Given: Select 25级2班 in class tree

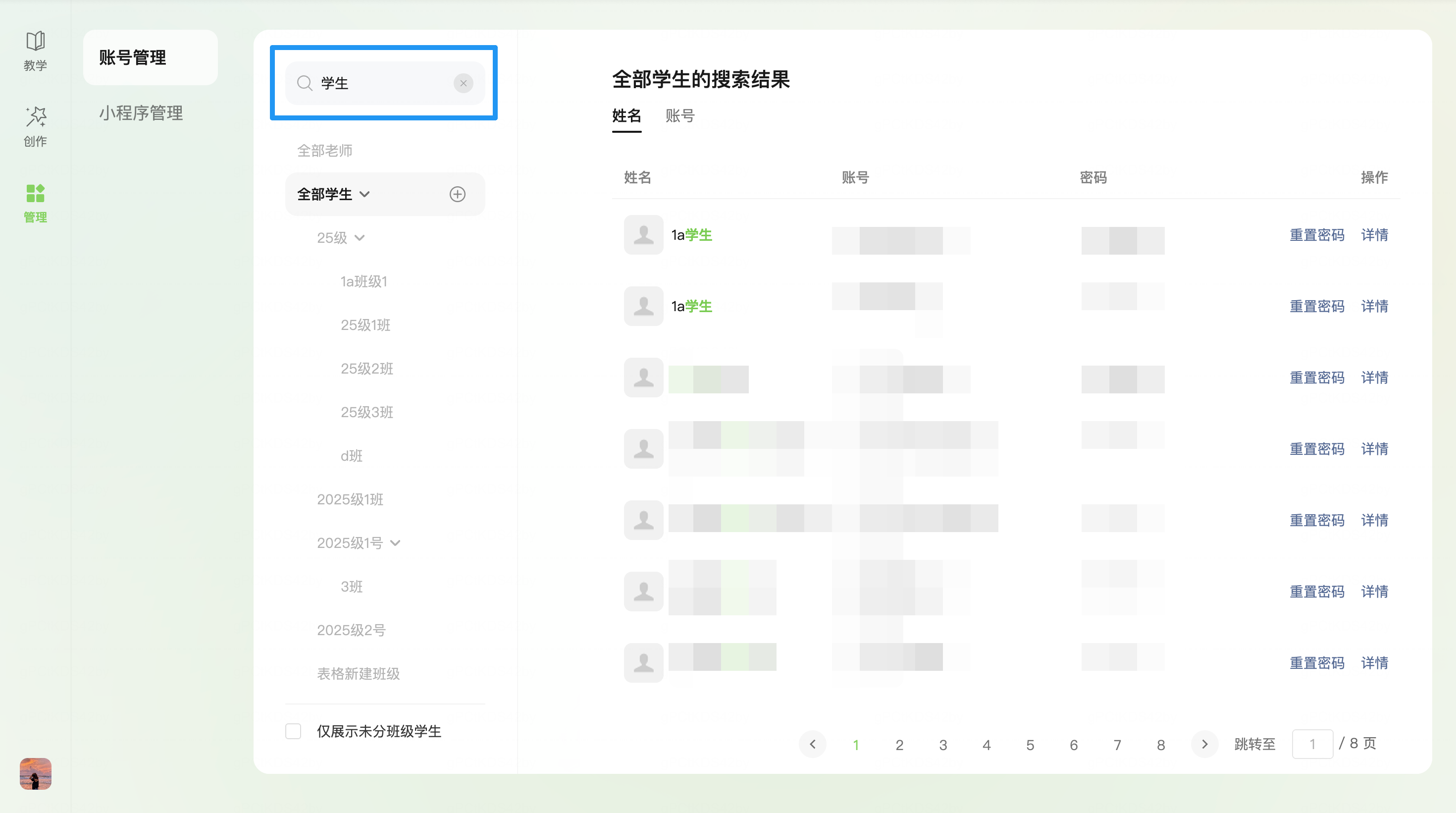Looking at the screenshot, I should 366,369.
